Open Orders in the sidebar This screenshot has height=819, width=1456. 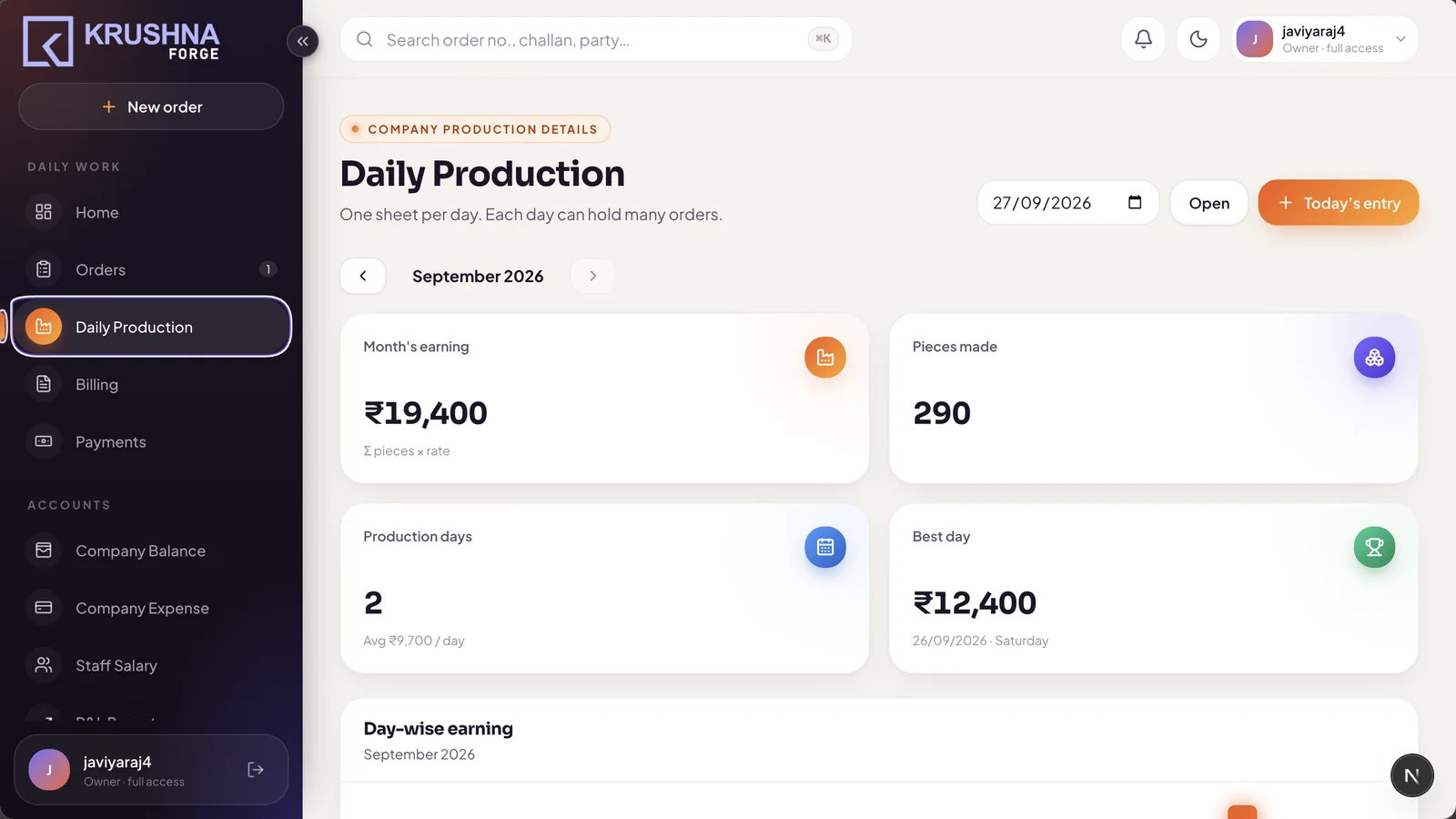[x=151, y=269]
